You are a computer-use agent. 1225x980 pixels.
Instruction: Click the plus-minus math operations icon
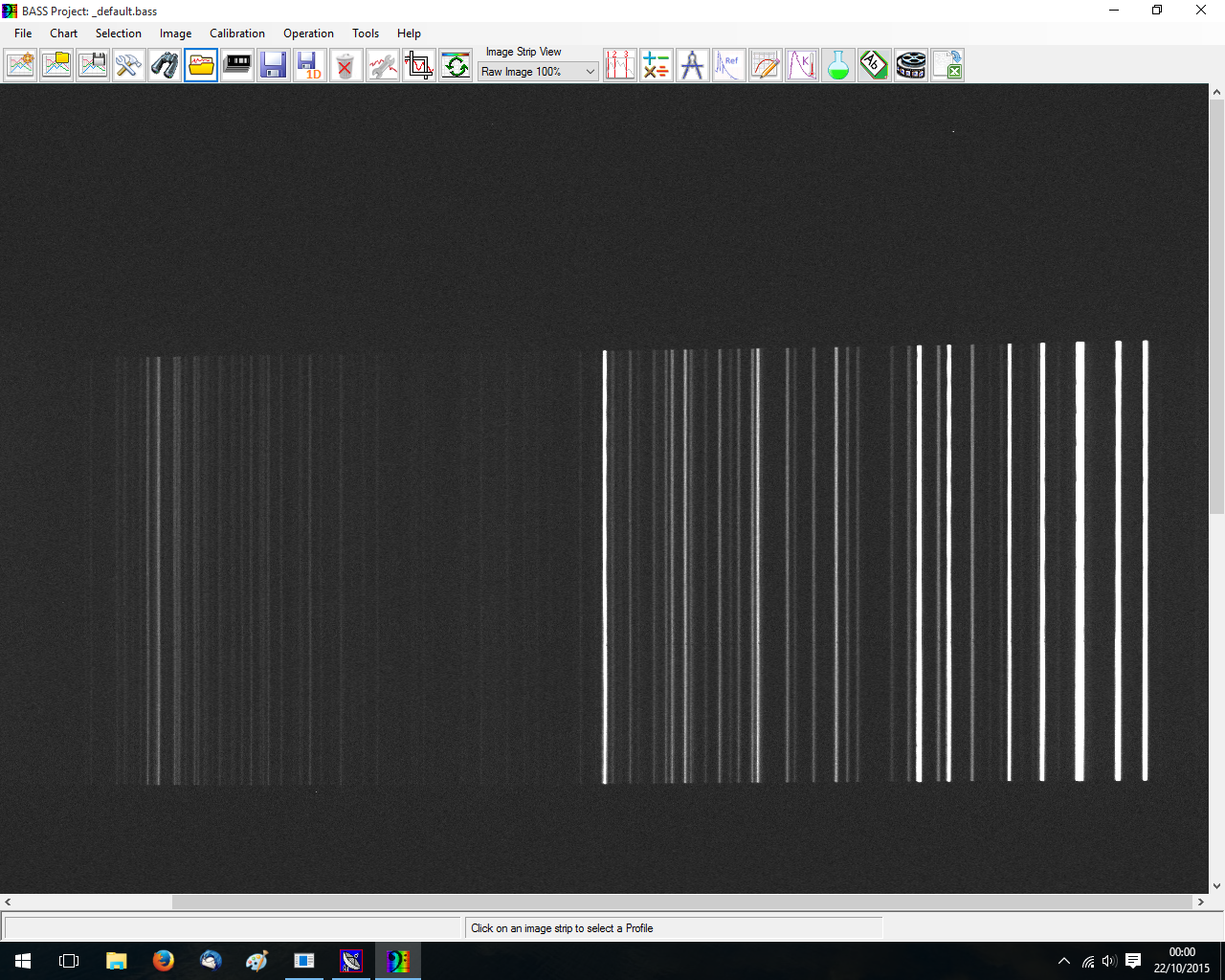click(657, 66)
